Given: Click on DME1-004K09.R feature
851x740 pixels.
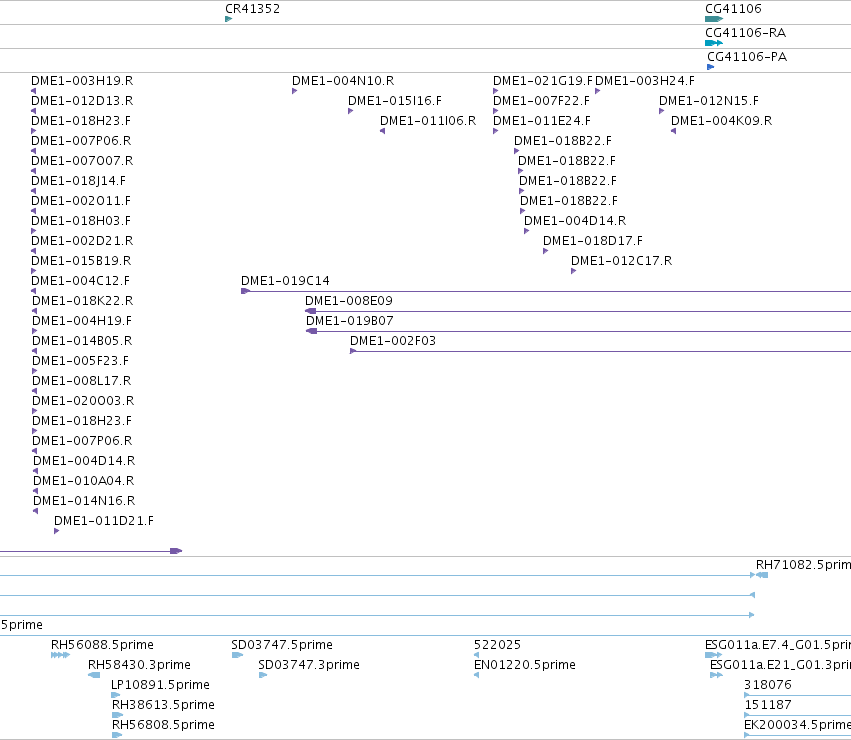Looking at the screenshot, I should (x=721, y=121).
